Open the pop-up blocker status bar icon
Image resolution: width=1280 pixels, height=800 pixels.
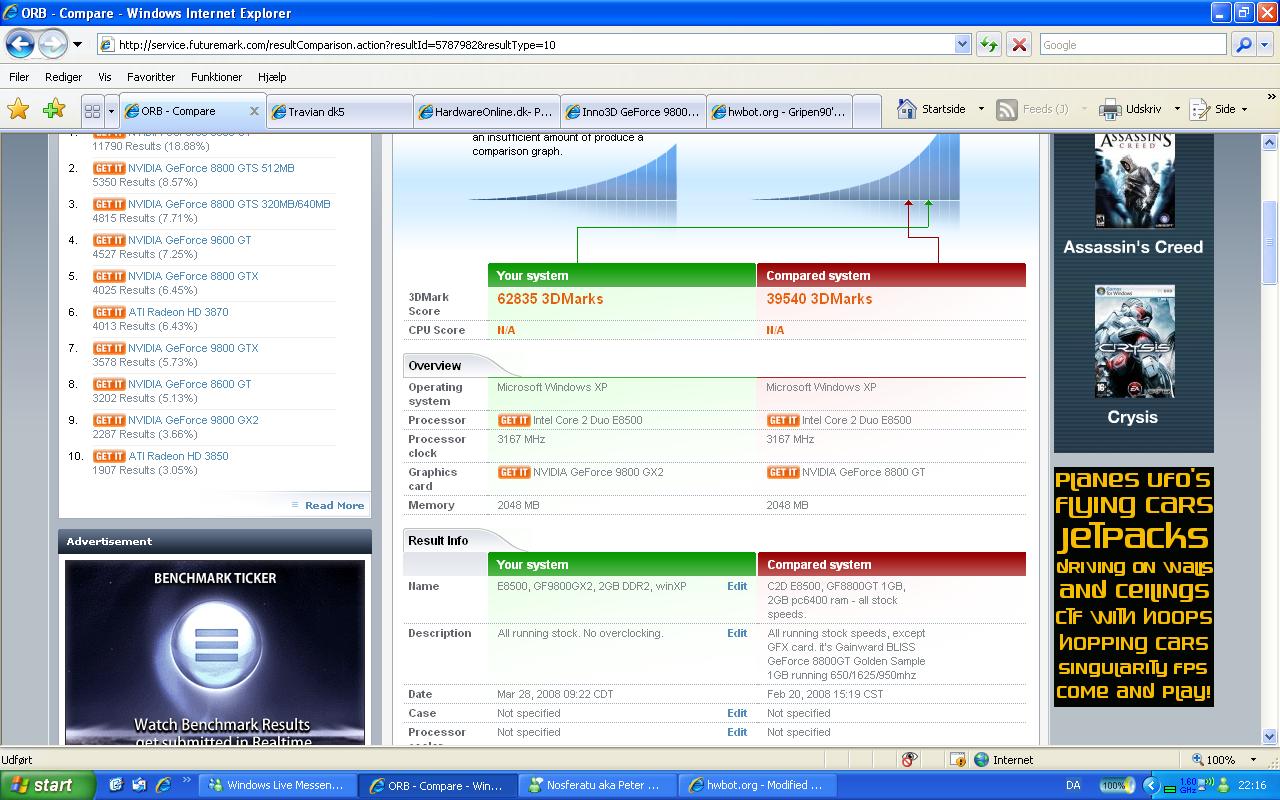pyautogui.click(x=909, y=760)
